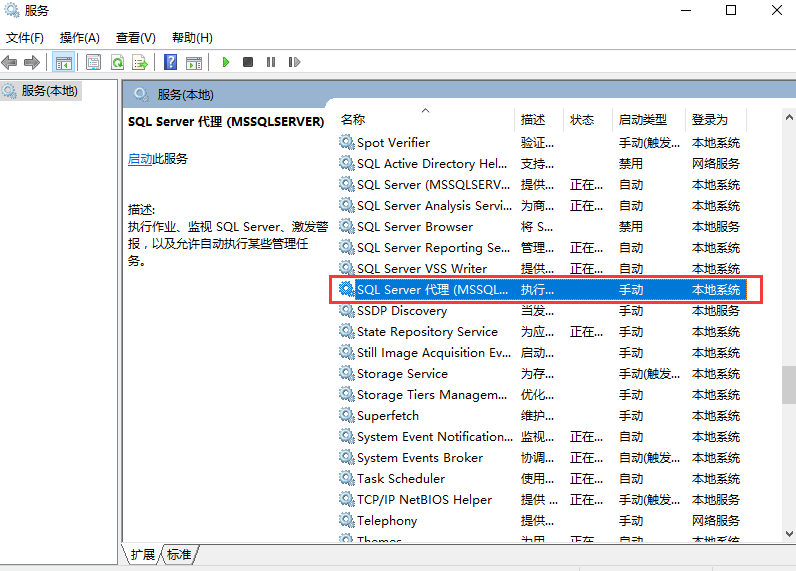Screen dimensions: 796x571
Task: Click 自动(触发... in System Events Broker row
Action: coord(649,458)
